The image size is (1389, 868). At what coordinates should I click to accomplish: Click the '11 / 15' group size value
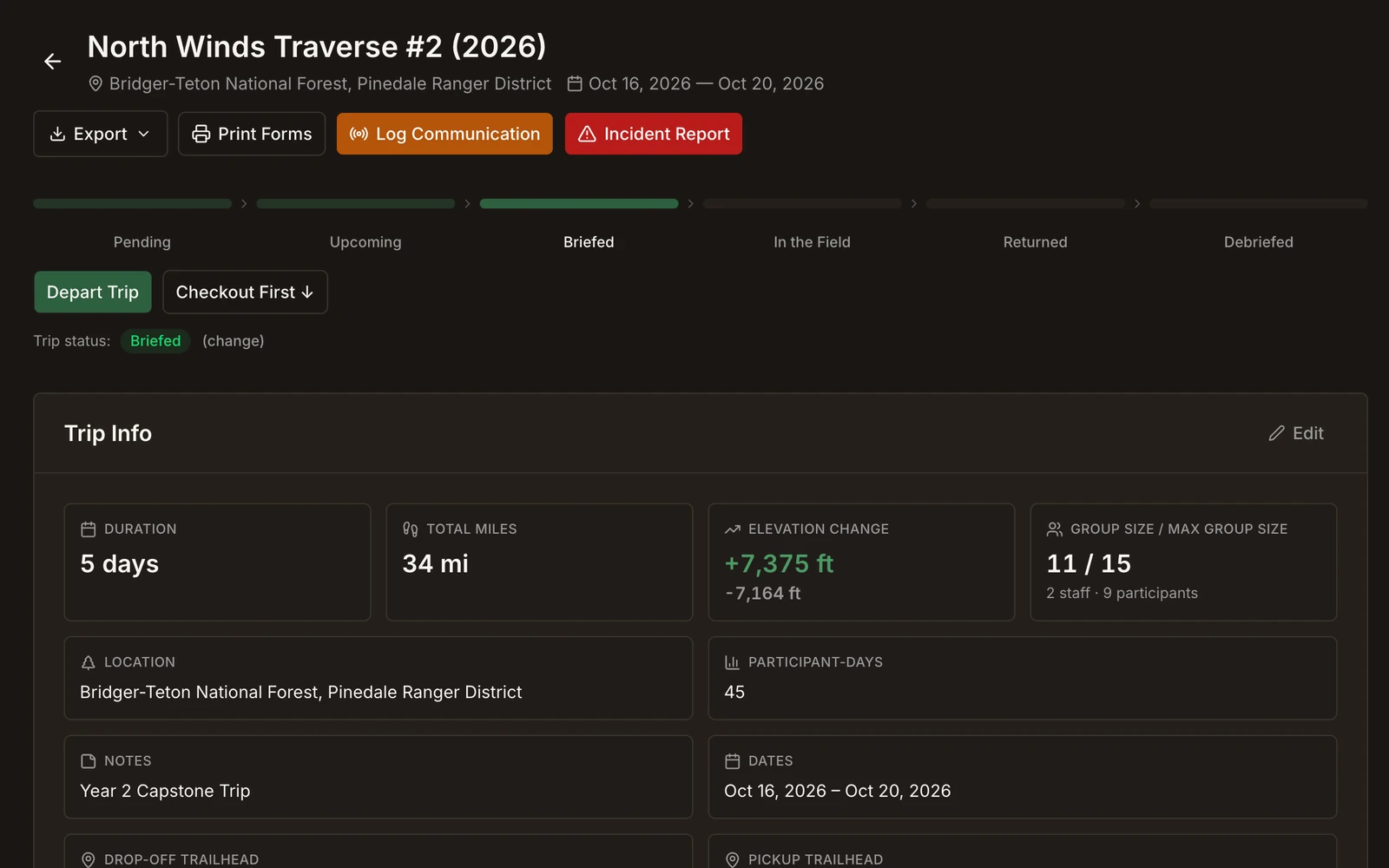[1089, 564]
